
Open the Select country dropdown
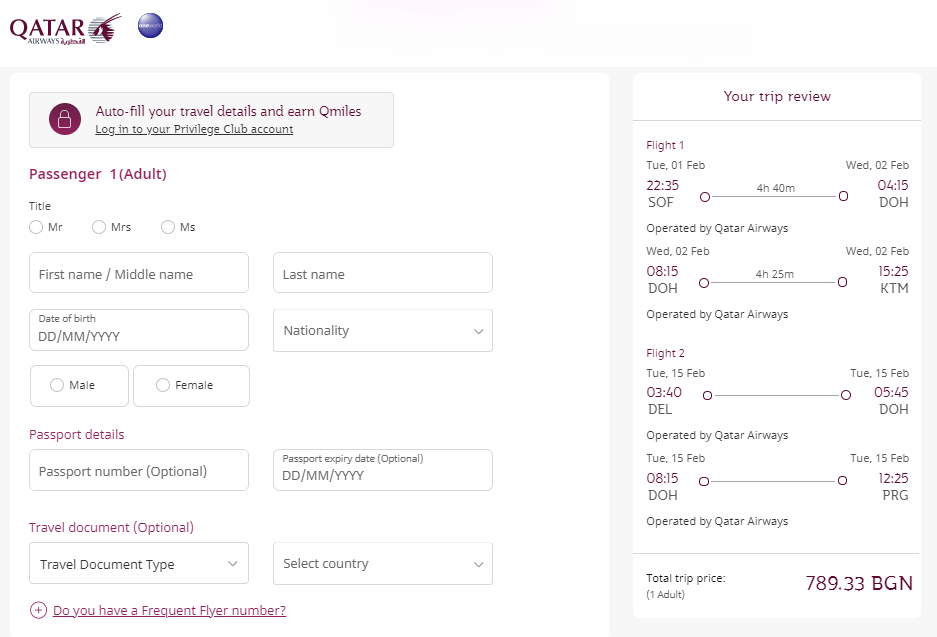tap(382, 564)
